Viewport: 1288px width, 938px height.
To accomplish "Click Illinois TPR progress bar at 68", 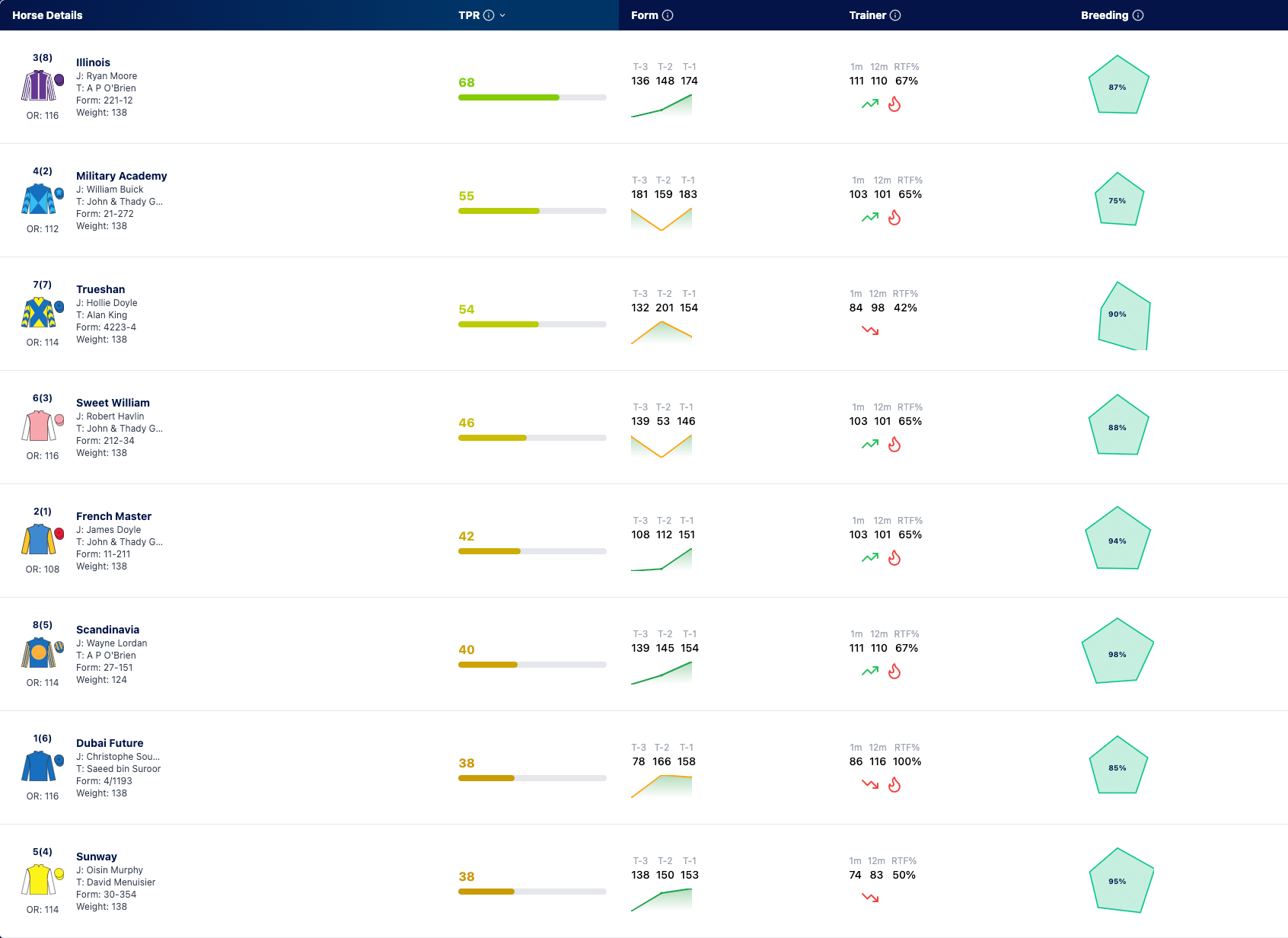I will [532, 97].
